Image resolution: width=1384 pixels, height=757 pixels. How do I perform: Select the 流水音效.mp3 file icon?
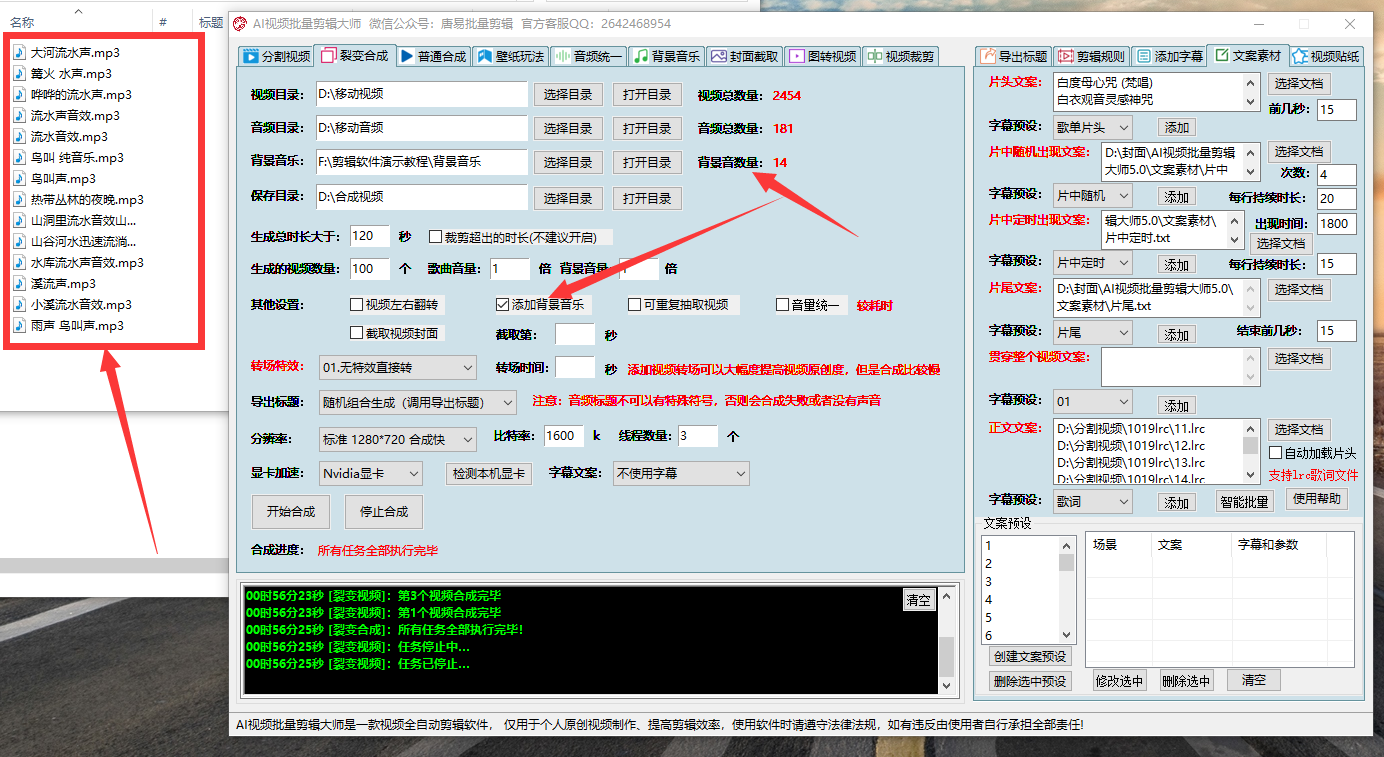[x=19, y=137]
